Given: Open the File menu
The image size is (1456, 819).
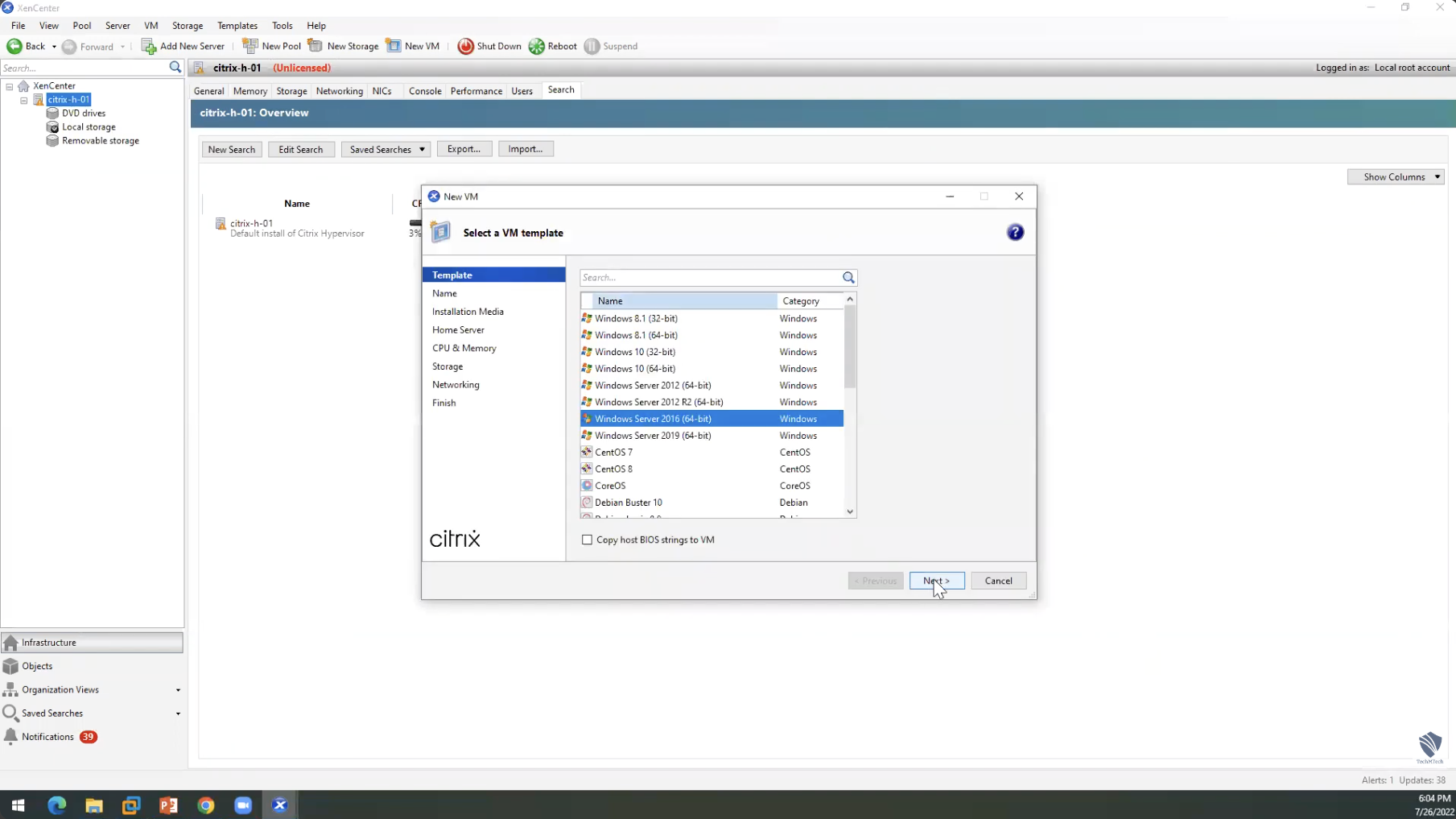Looking at the screenshot, I should pos(18,26).
